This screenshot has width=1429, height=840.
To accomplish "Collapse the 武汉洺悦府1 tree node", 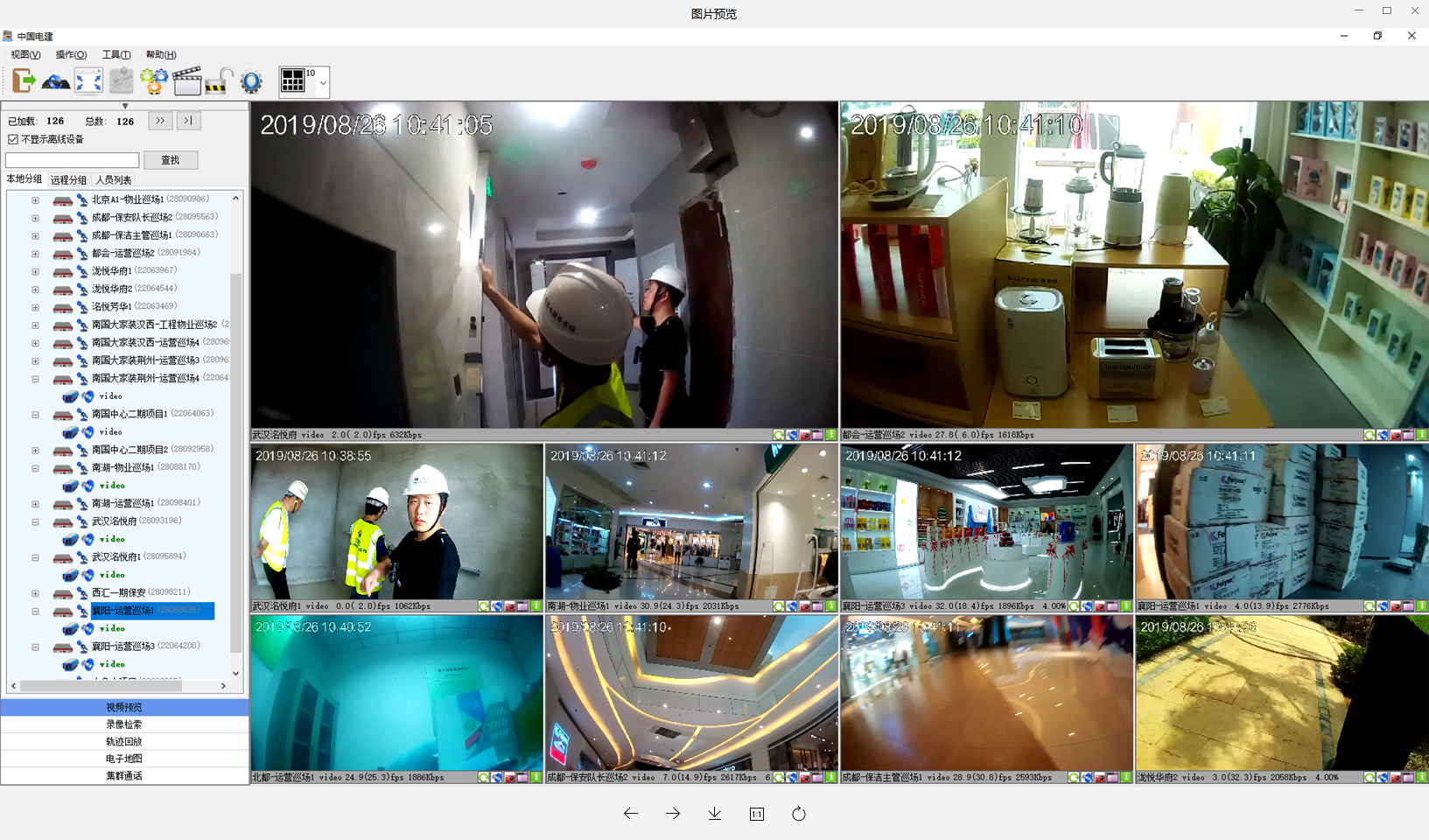I will pyautogui.click(x=36, y=557).
